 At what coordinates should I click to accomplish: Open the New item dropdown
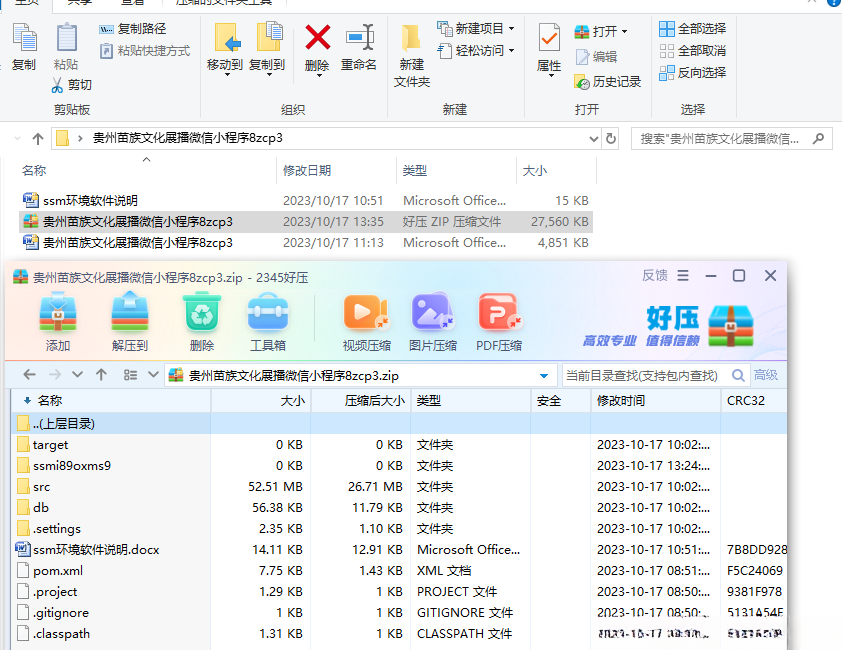click(476, 28)
